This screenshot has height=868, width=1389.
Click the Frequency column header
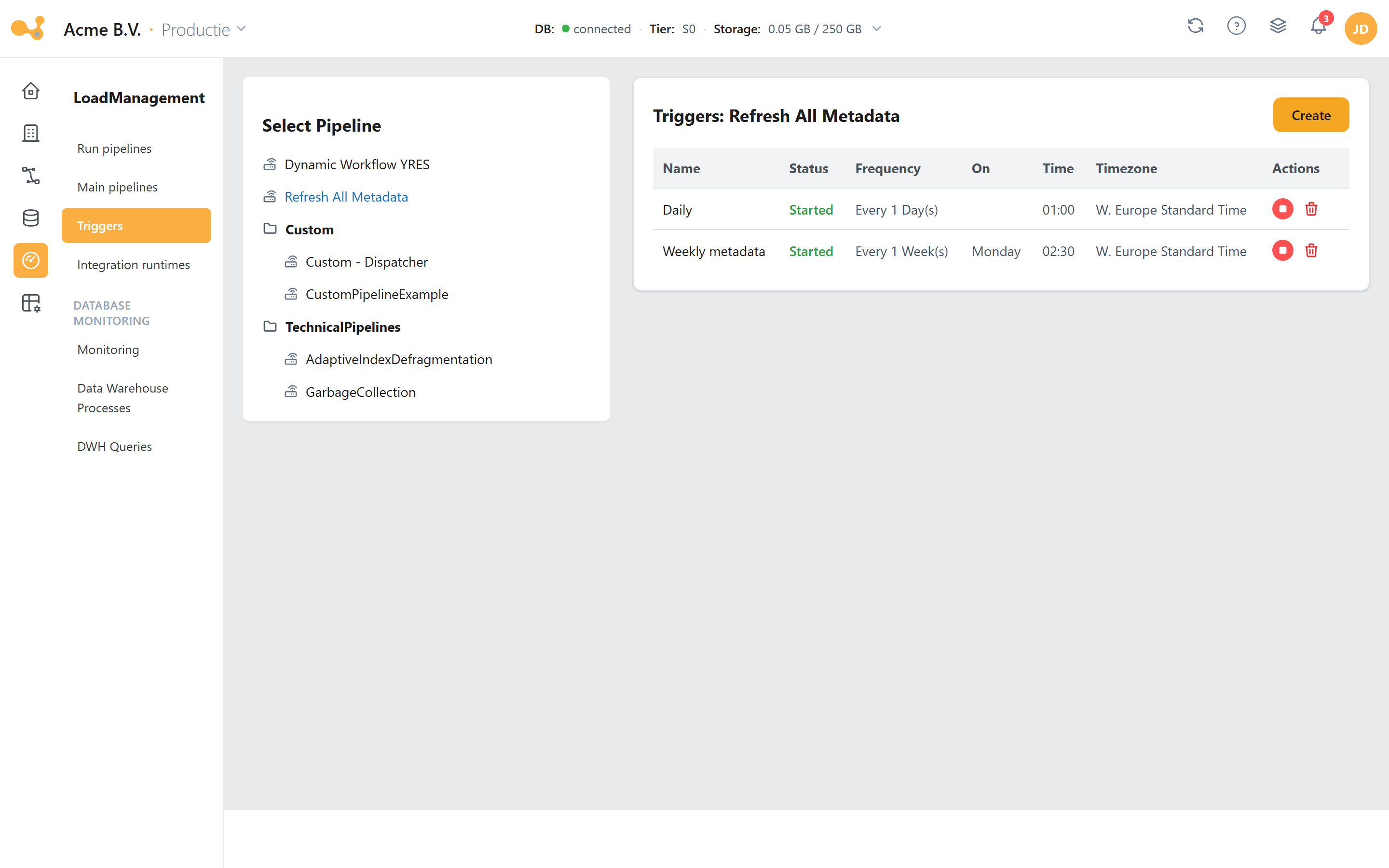[x=887, y=168]
